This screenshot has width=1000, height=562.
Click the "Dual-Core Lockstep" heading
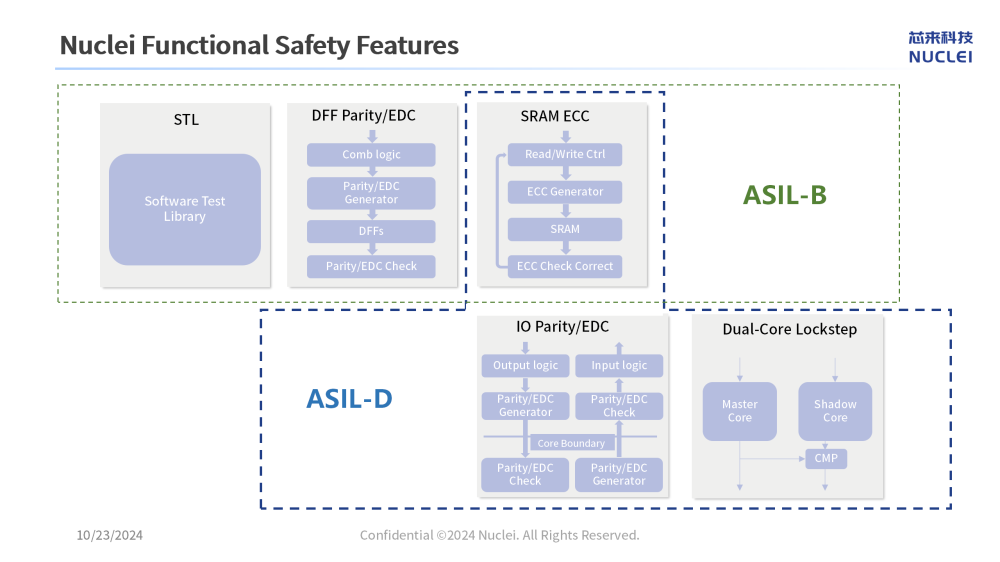[790, 329]
